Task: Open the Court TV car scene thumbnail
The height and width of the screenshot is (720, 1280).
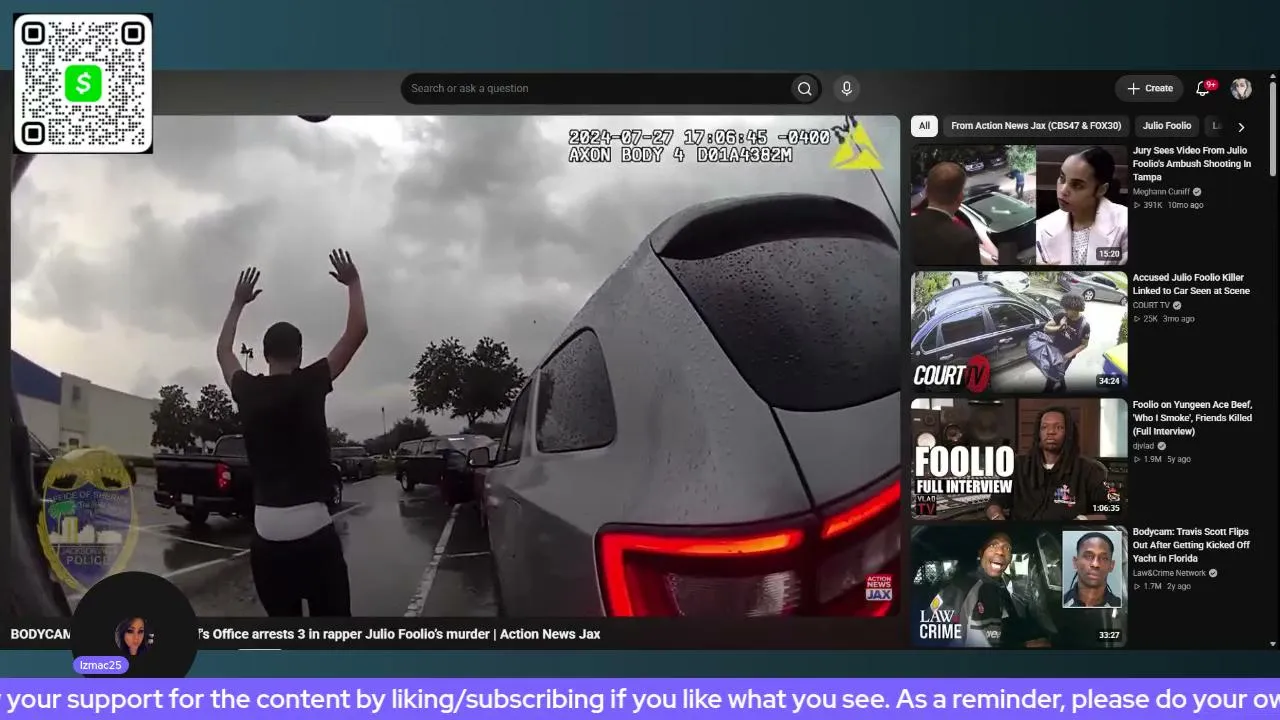Action: click(x=1019, y=332)
